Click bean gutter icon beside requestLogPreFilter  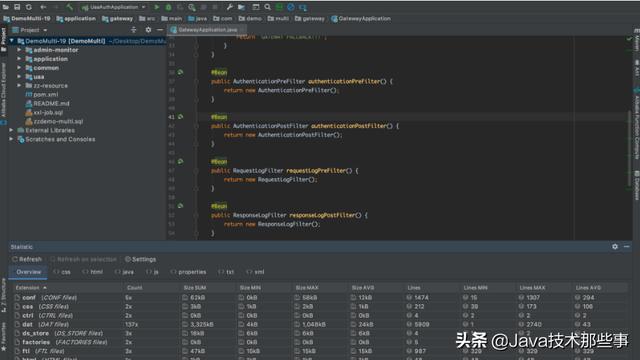pos(180,162)
